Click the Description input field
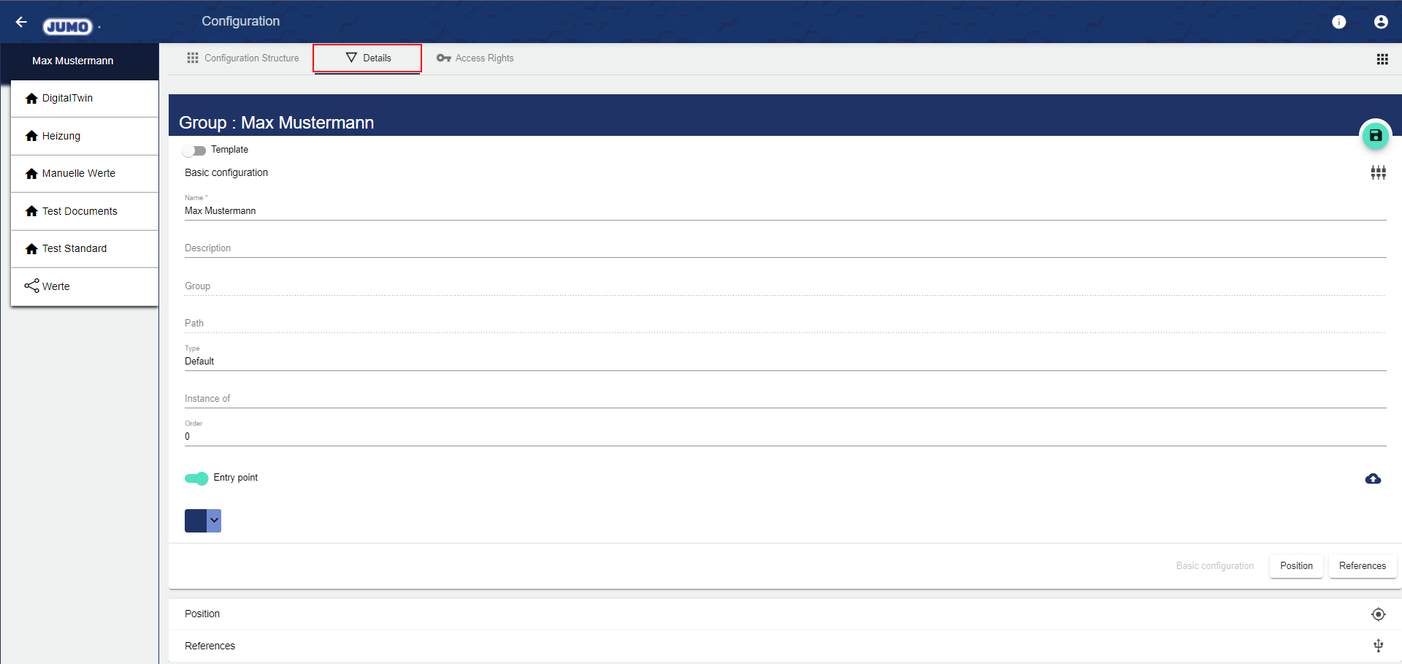This screenshot has width=1402, height=664. 784,248
